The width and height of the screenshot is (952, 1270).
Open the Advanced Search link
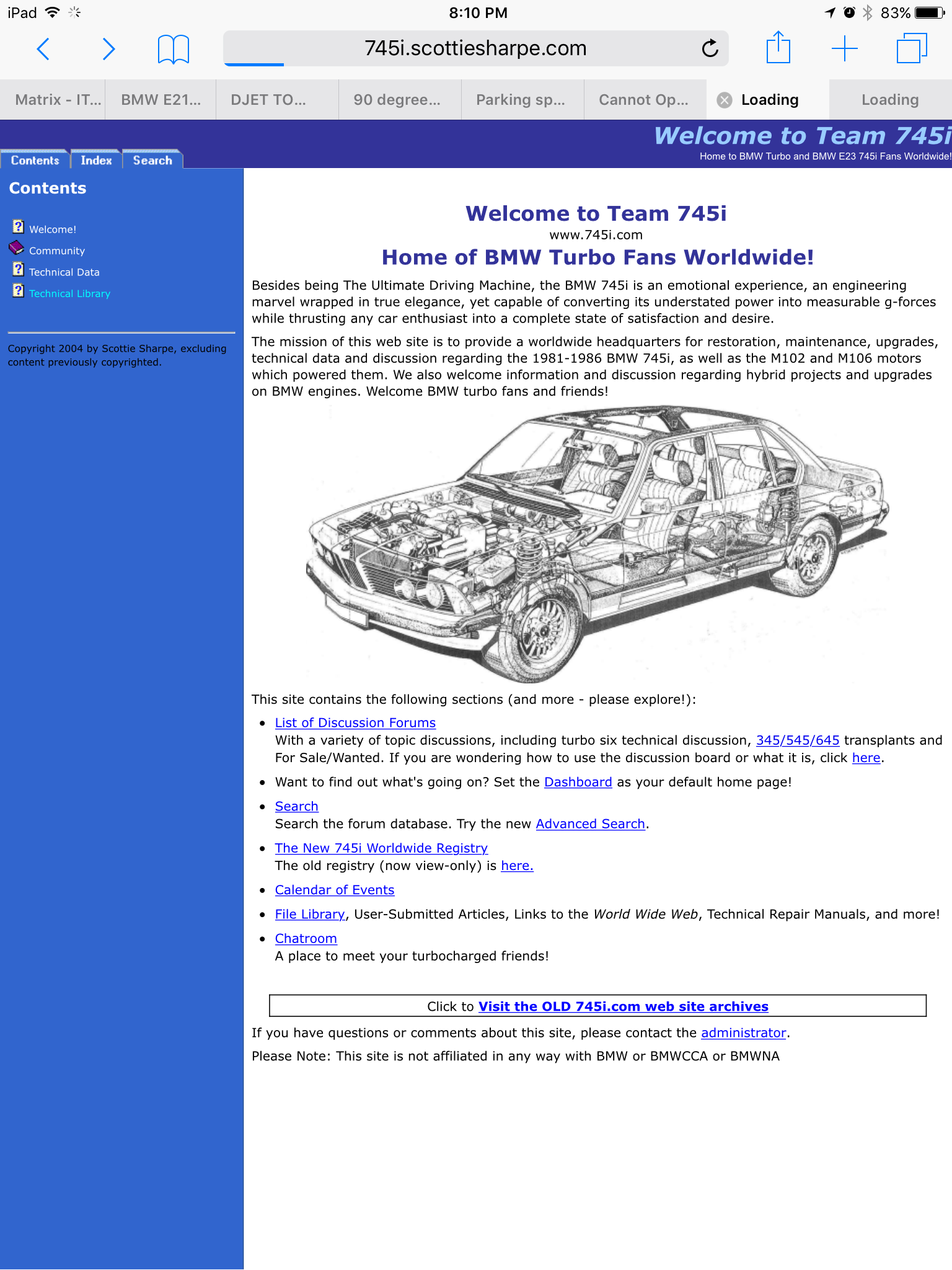(591, 824)
